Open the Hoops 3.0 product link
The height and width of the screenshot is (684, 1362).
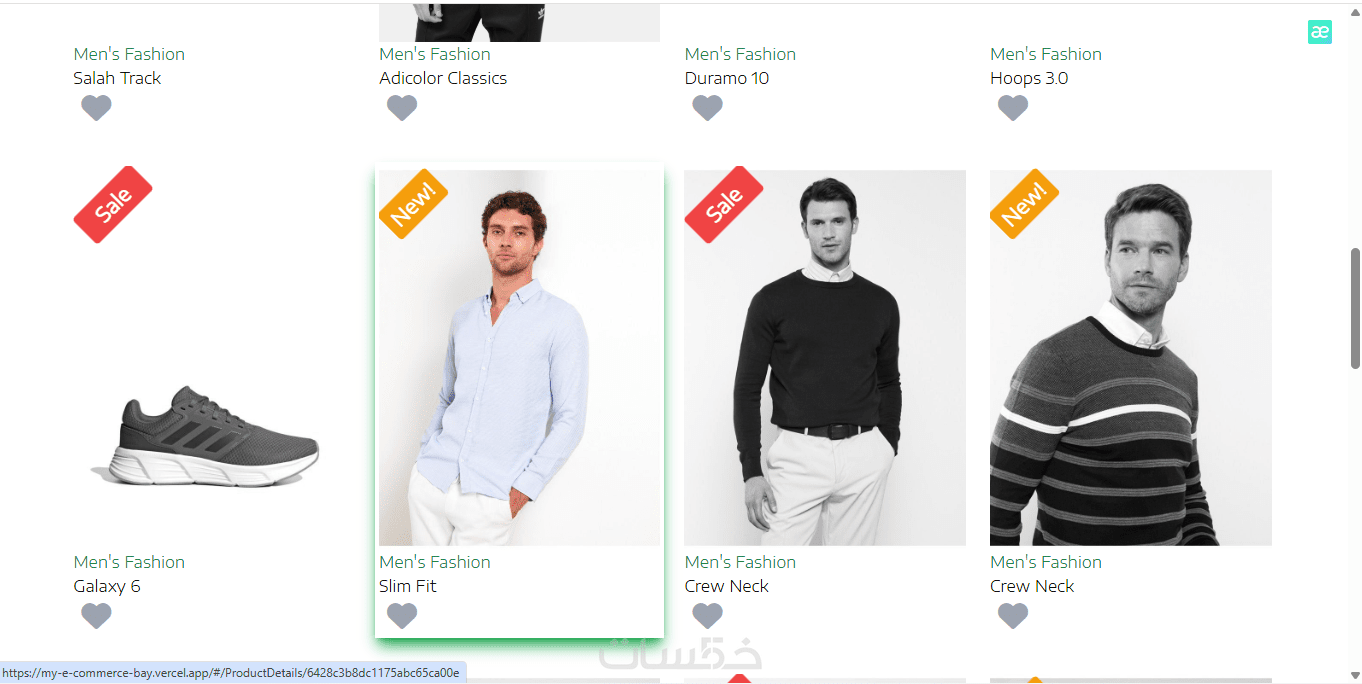point(1029,78)
